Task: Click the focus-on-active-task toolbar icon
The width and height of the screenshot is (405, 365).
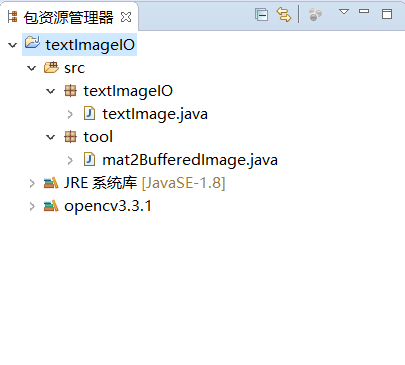Action: [x=315, y=15]
